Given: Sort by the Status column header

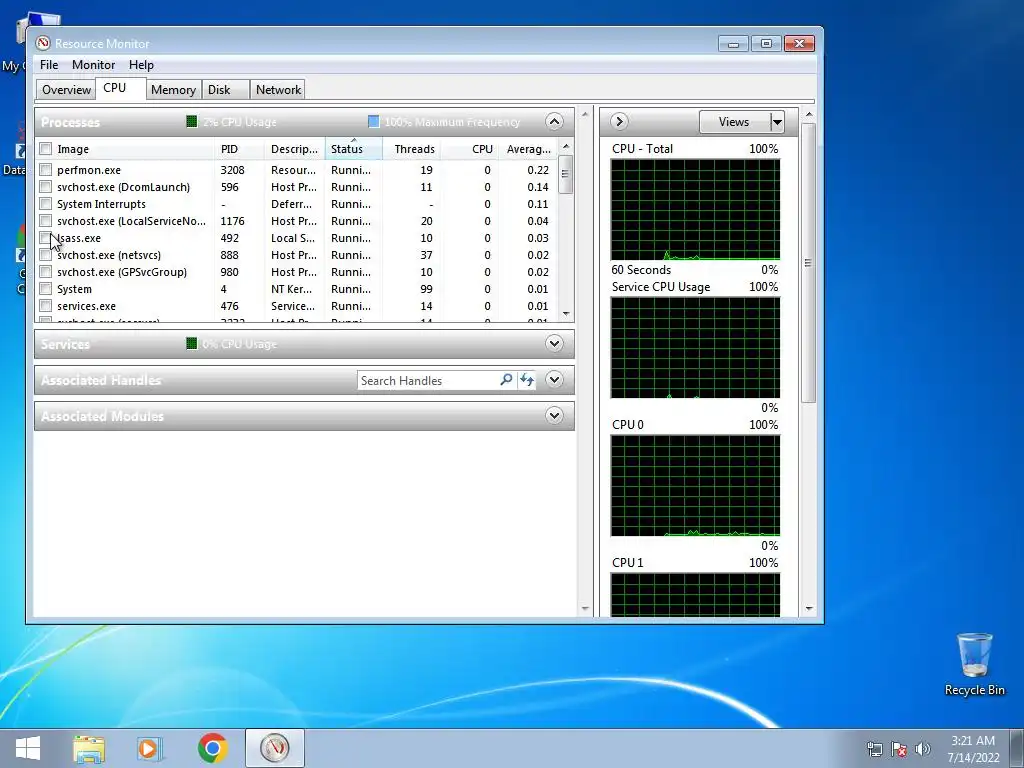Looking at the screenshot, I should pyautogui.click(x=353, y=149).
